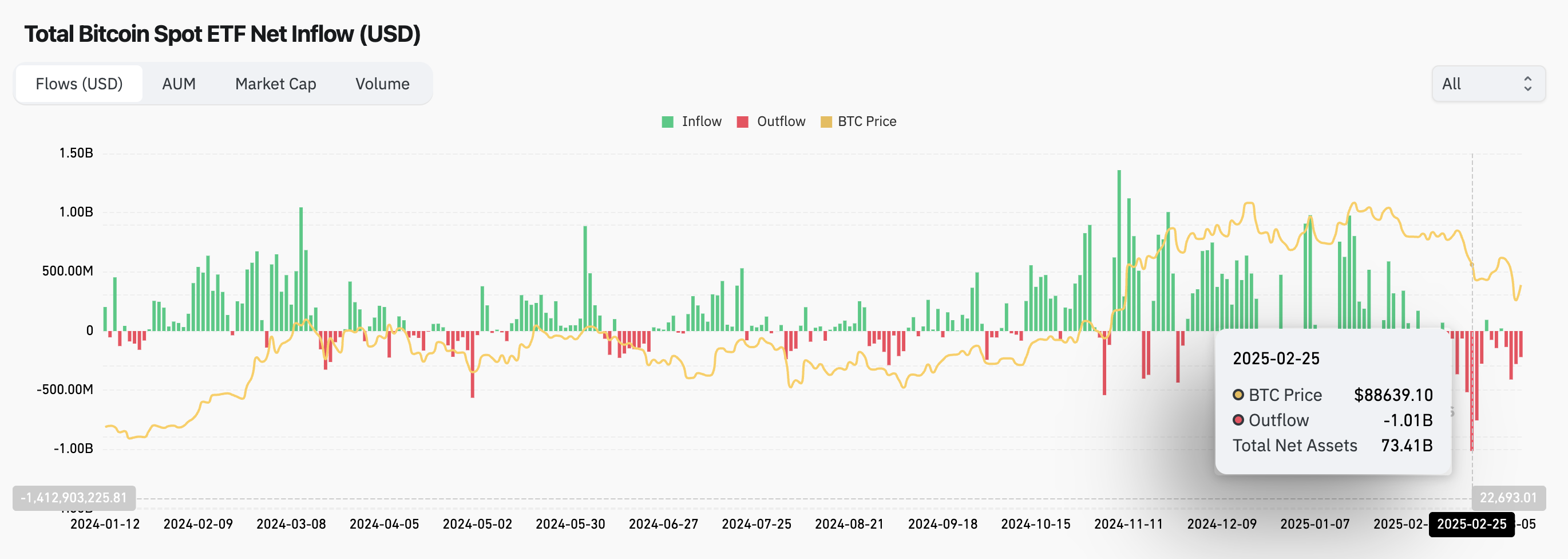Viewport: 1568px width, 559px height.
Task: Click the yellow BTC Price legend square
Action: click(x=826, y=122)
